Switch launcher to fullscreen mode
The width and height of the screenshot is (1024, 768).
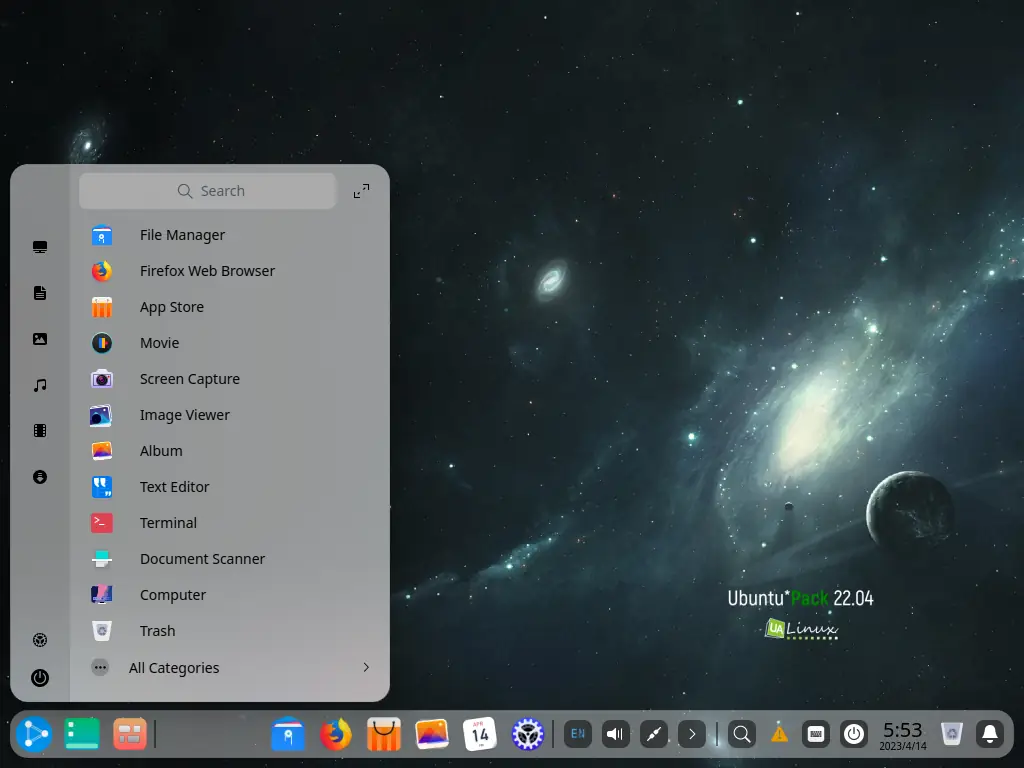361,191
